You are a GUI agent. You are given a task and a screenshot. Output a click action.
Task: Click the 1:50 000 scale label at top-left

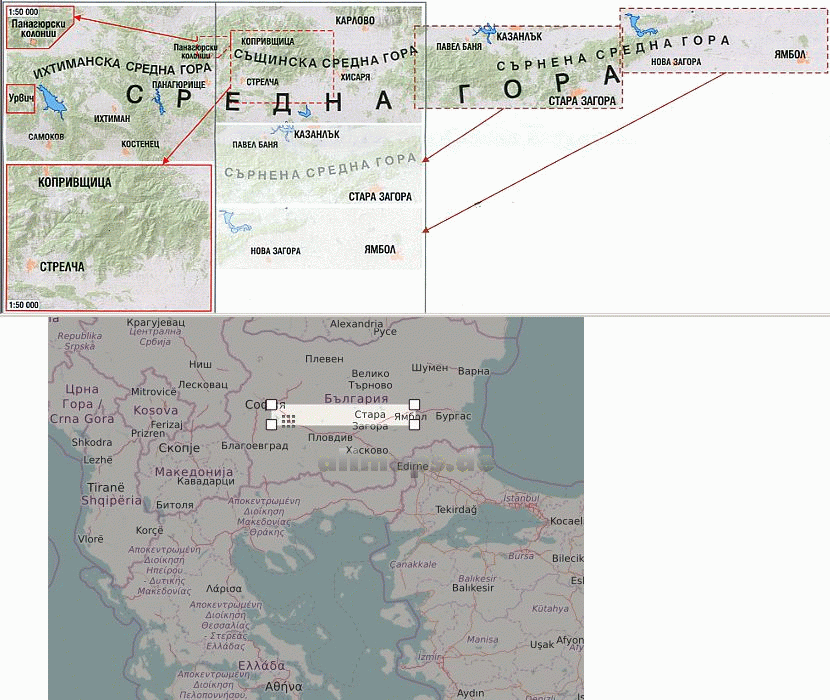[x=23, y=12]
